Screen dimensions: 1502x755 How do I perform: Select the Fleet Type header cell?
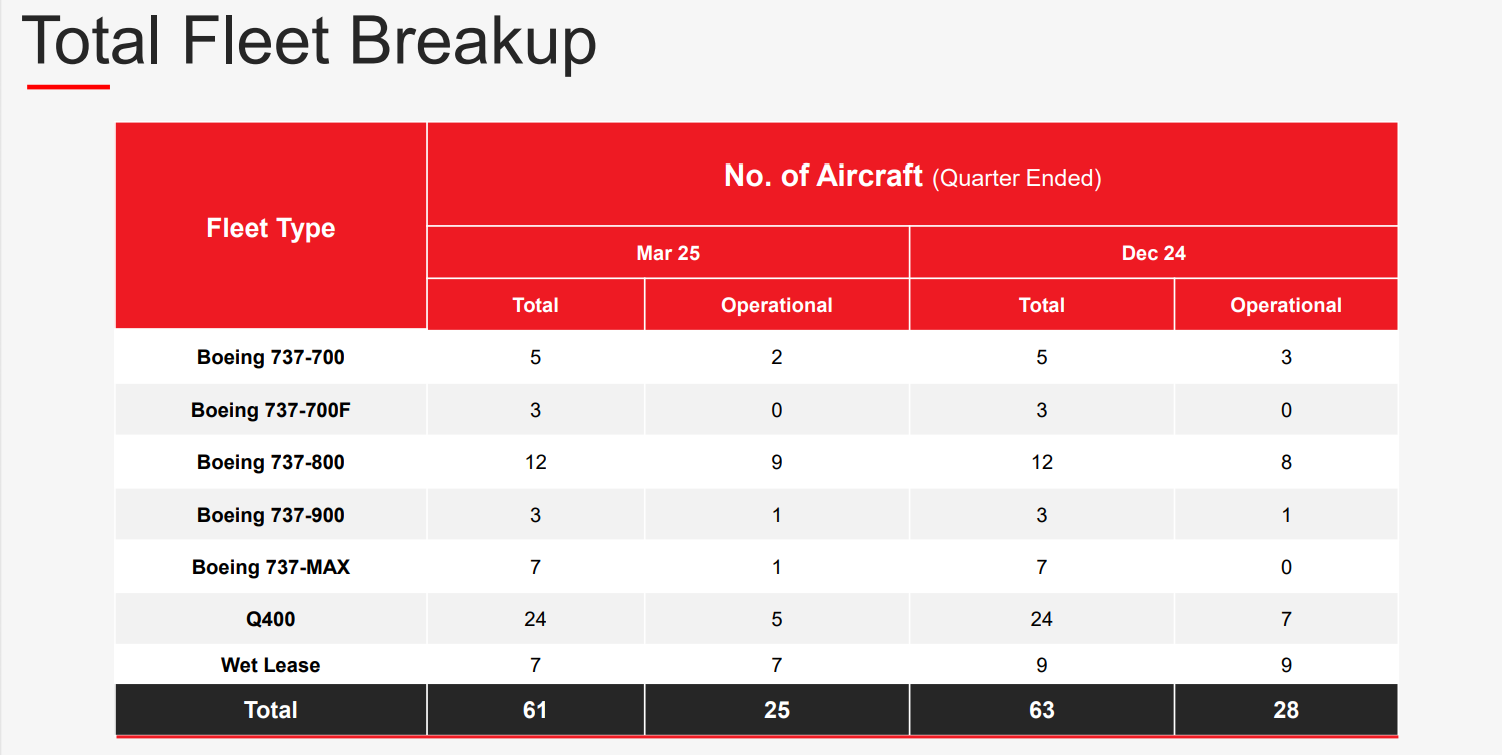(x=271, y=226)
